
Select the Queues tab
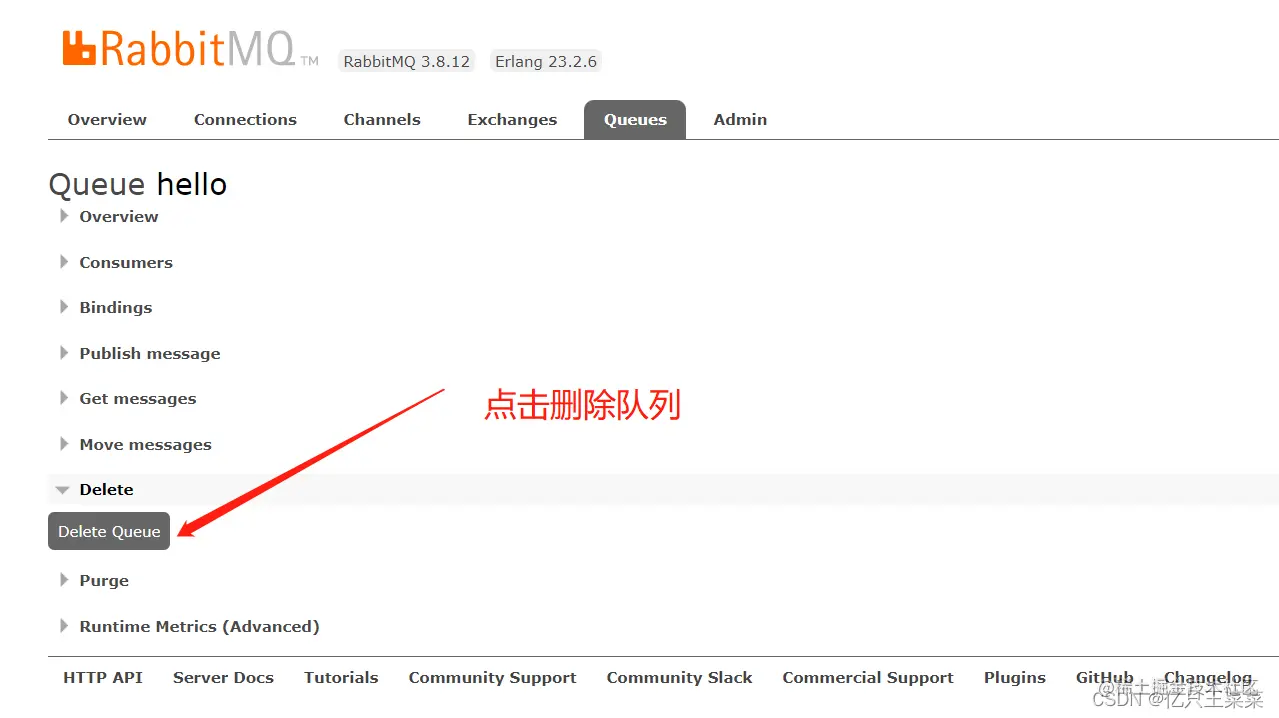pyautogui.click(x=635, y=119)
